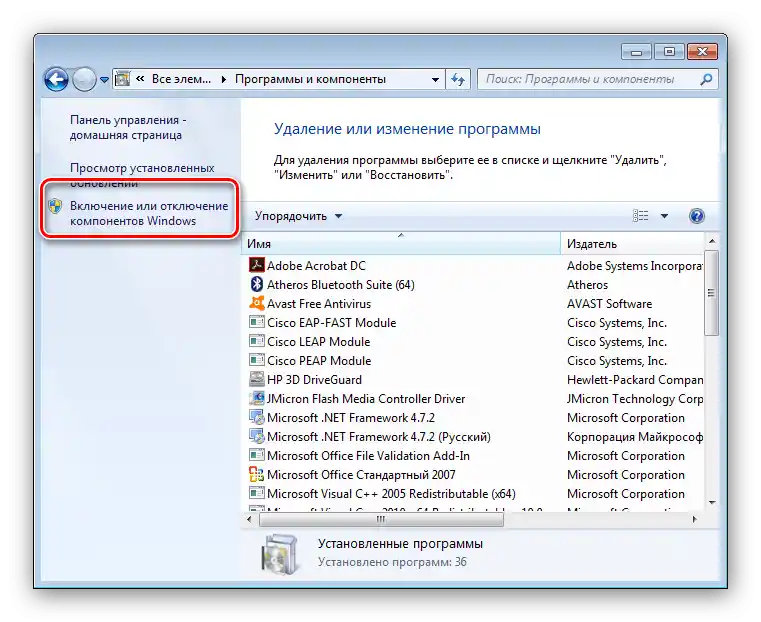
Task: Click HP 3D DriveGuard icon
Action: coord(256,379)
